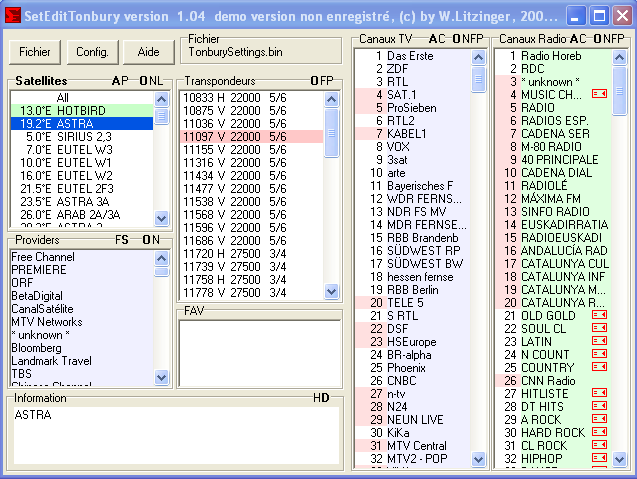Image resolution: width=637 pixels, height=479 pixels.
Task: Select 13.0°E HOTBIRD satellite
Action: pyautogui.click(x=82, y=111)
